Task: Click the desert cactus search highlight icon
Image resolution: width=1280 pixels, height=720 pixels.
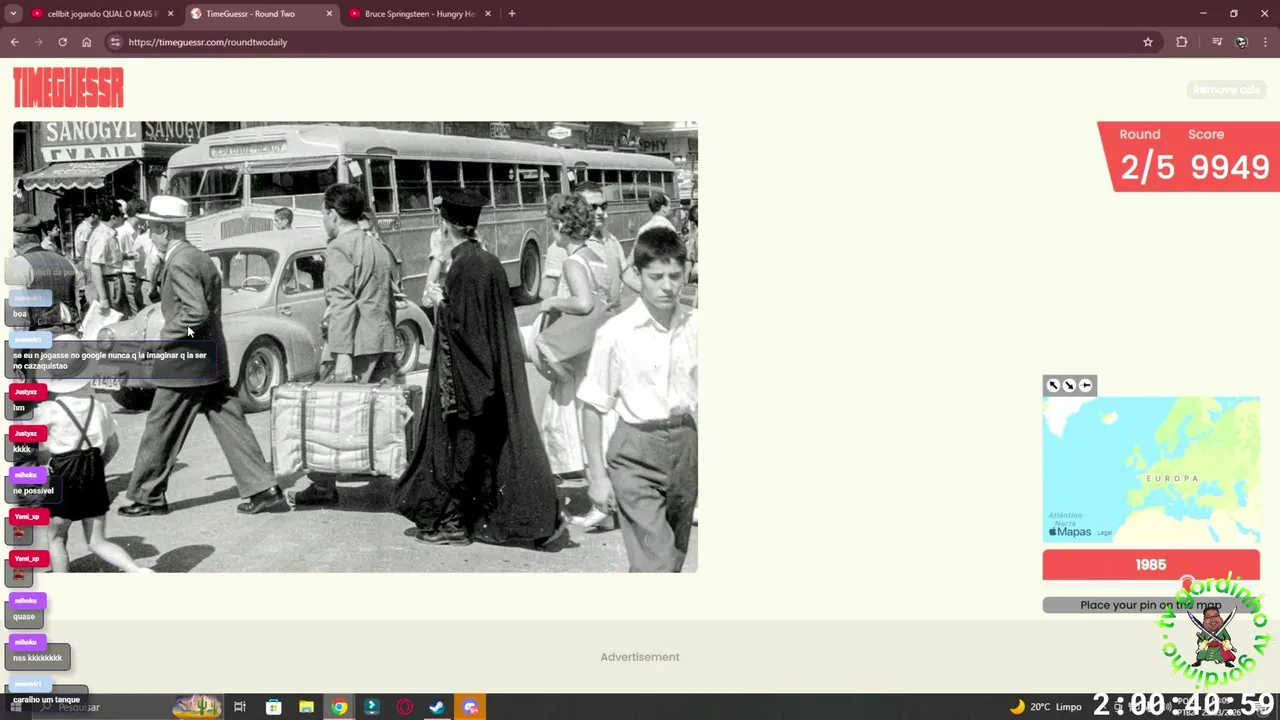Action: coord(197,707)
